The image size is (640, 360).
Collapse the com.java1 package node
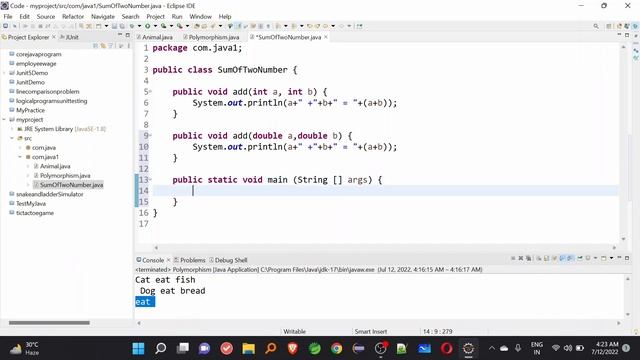click(20, 157)
